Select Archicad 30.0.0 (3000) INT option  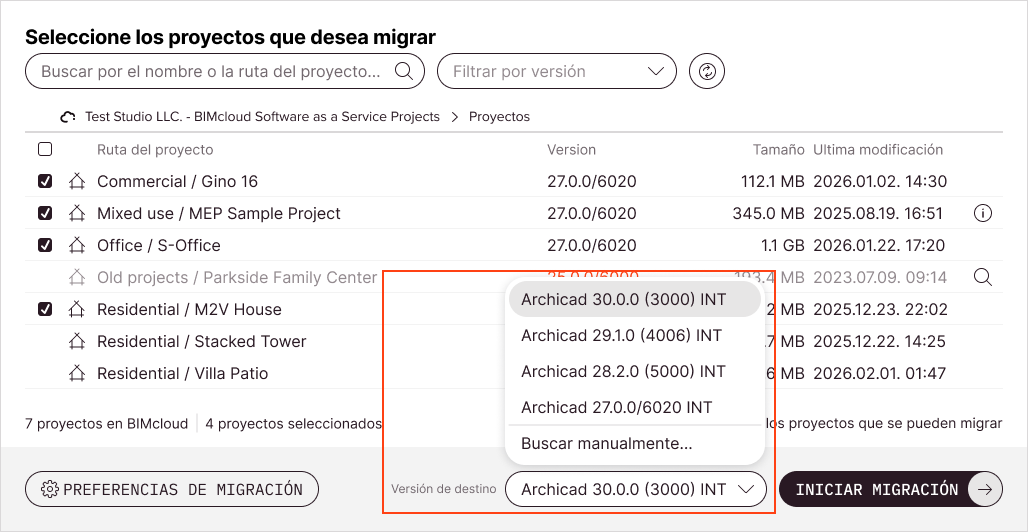635,299
